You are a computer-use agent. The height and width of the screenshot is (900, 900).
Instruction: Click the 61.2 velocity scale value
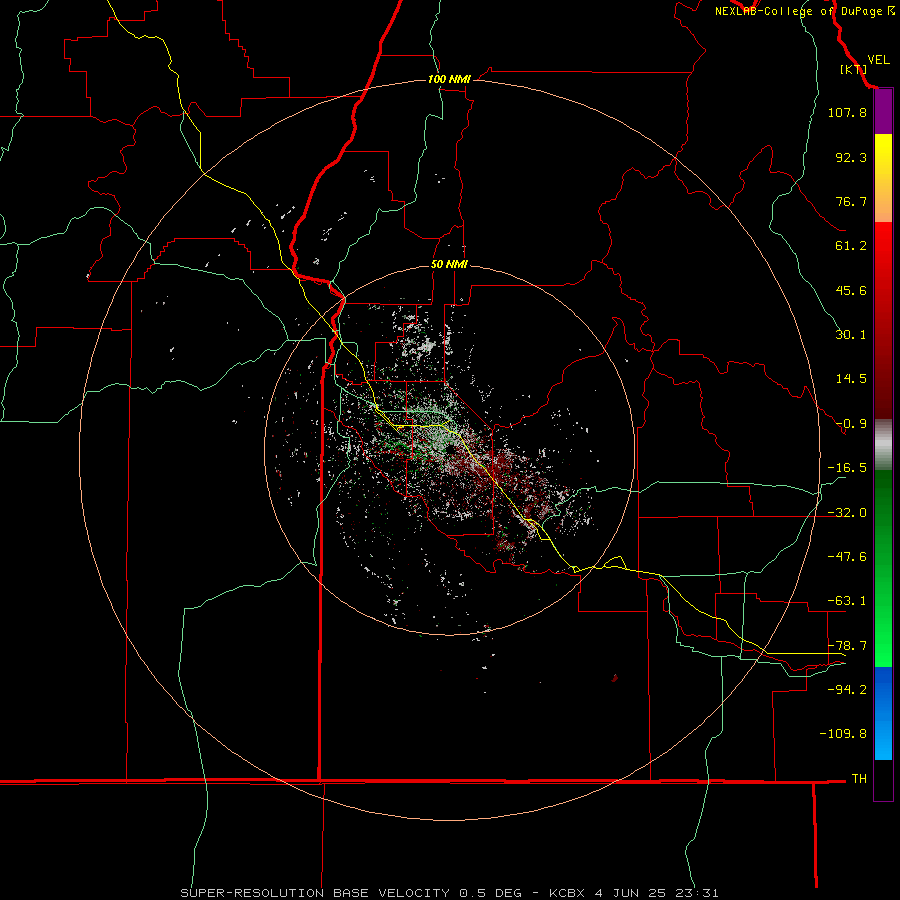(x=851, y=246)
